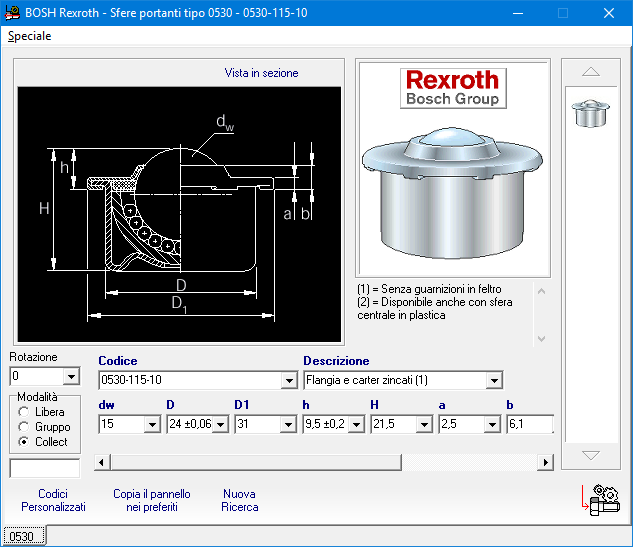Expand the D1 value dropdown
This screenshot has width=633, height=547.
point(288,424)
